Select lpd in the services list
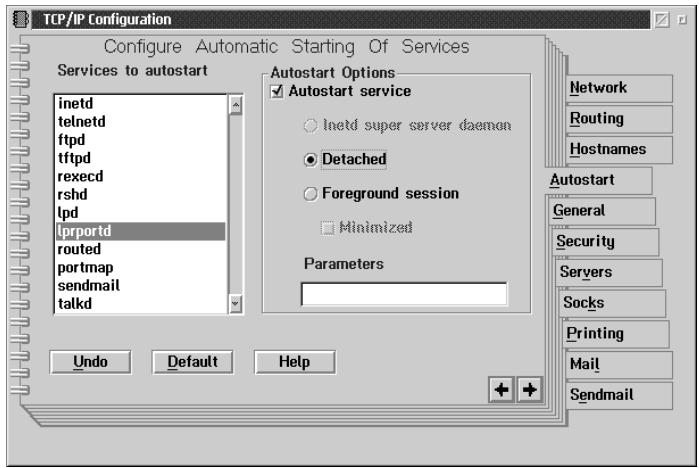This screenshot has height=468, width=699. click(x=140, y=213)
